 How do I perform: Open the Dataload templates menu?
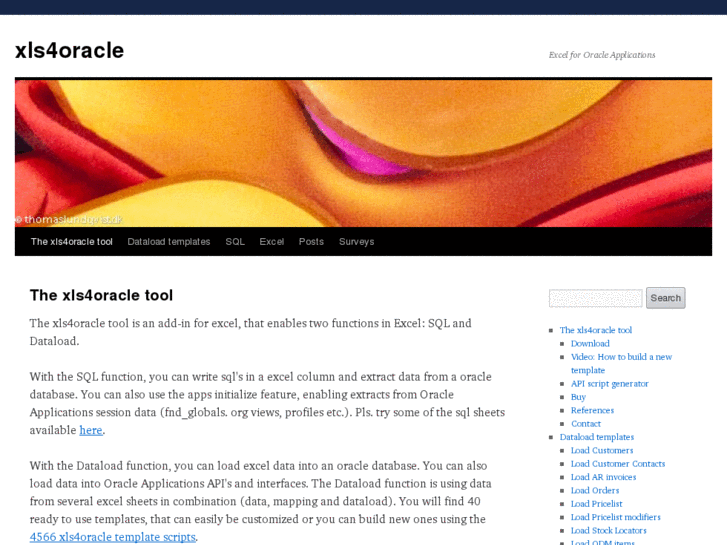(169, 242)
